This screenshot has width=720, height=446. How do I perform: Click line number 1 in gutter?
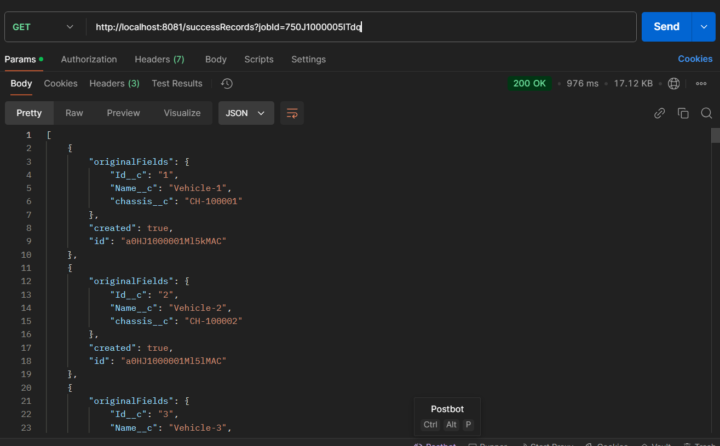pos(28,135)
